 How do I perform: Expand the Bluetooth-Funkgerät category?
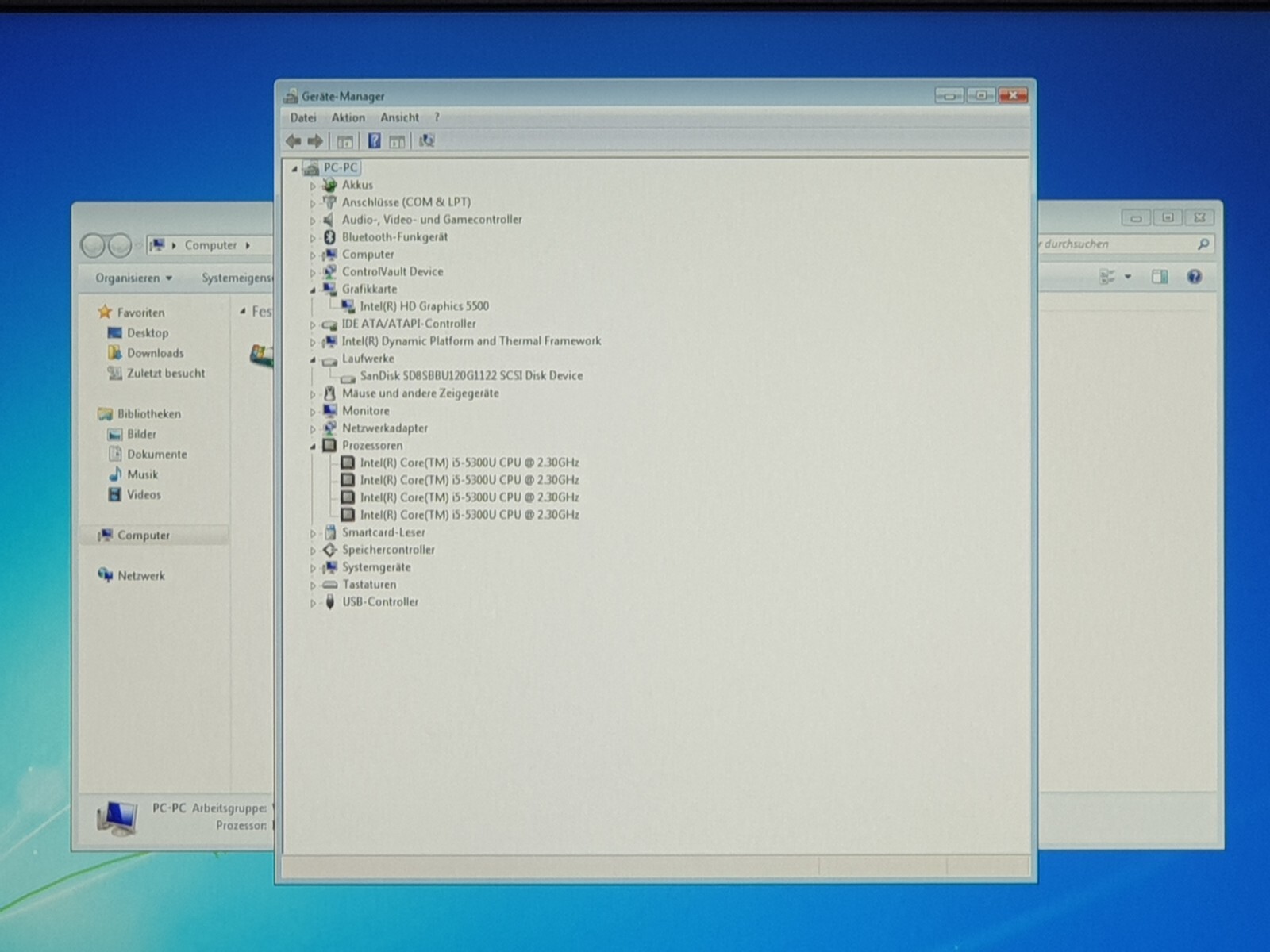(313, 238)
